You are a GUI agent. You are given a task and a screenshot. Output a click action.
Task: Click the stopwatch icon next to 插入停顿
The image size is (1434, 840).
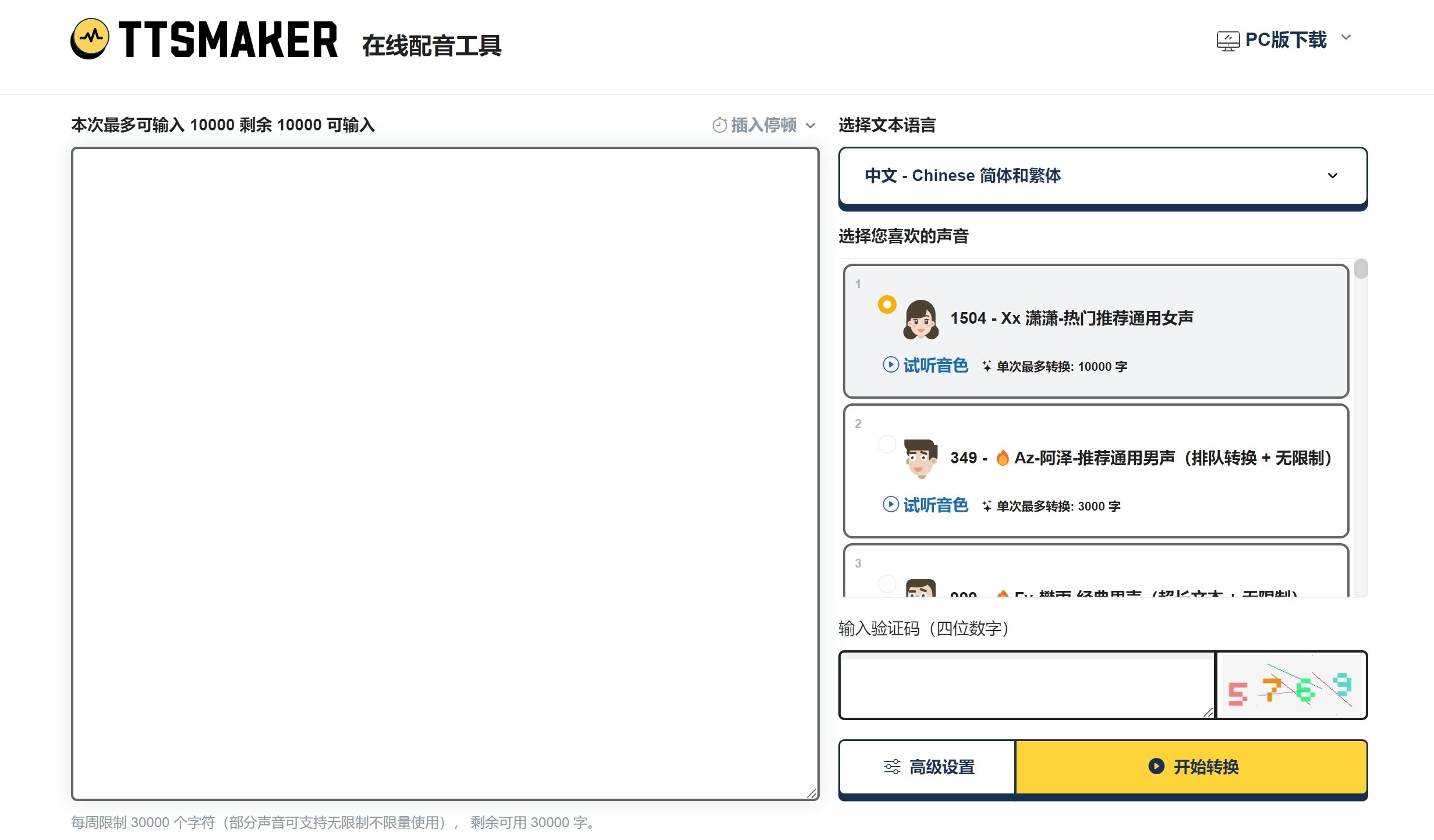pyautogui.click(x=720, y=125)
